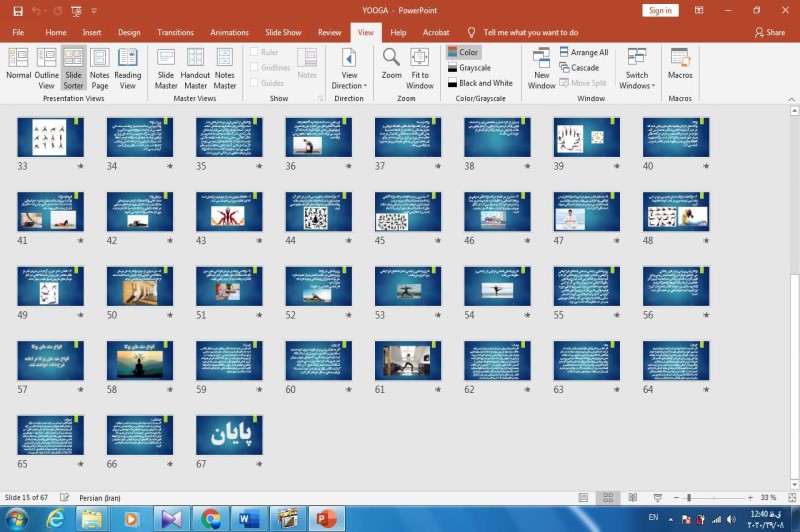800x532 pixels.
Task: Select slide 67 thumbnail
Action: [229, 435]
